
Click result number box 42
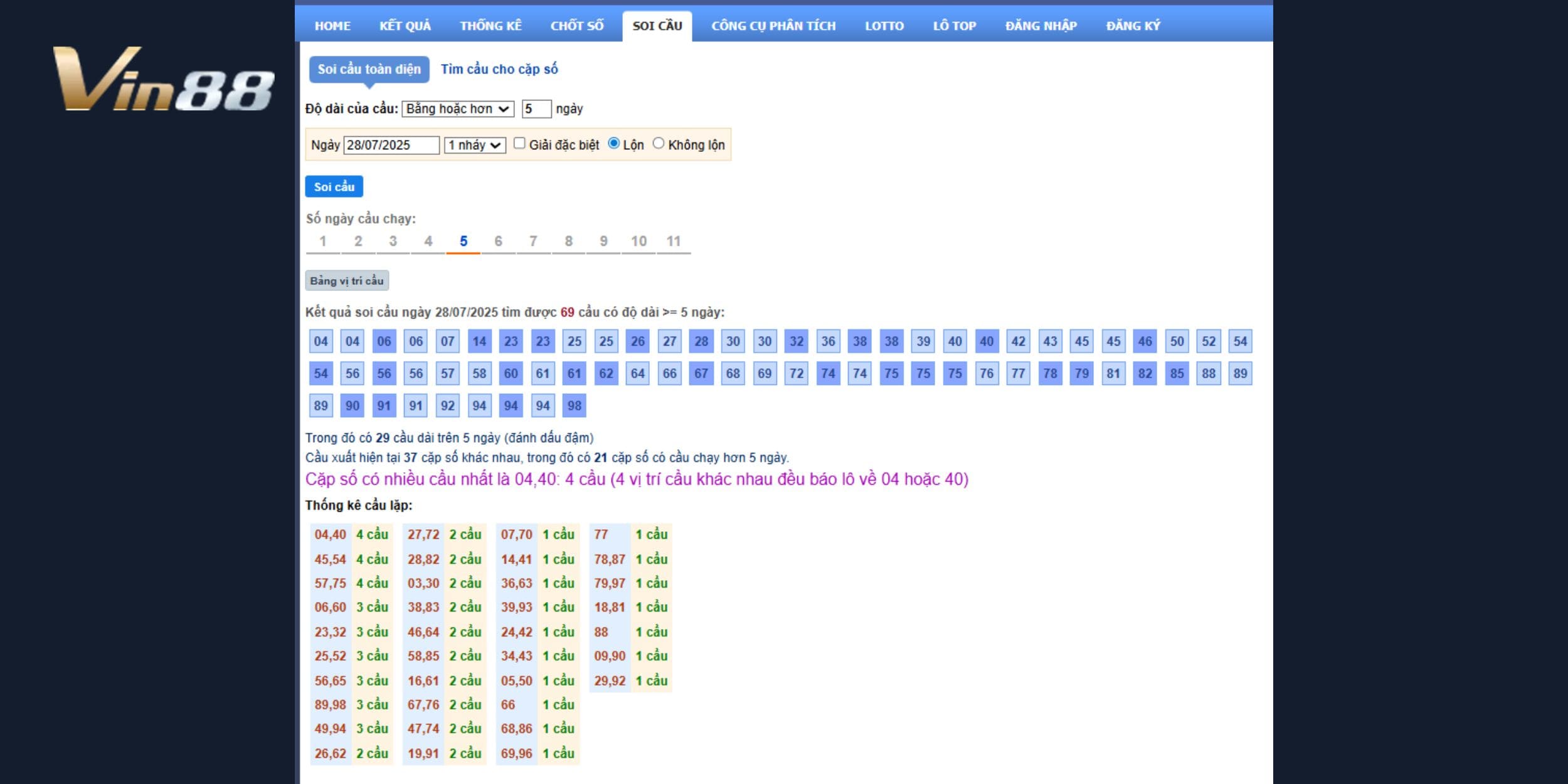[1019, 341]
